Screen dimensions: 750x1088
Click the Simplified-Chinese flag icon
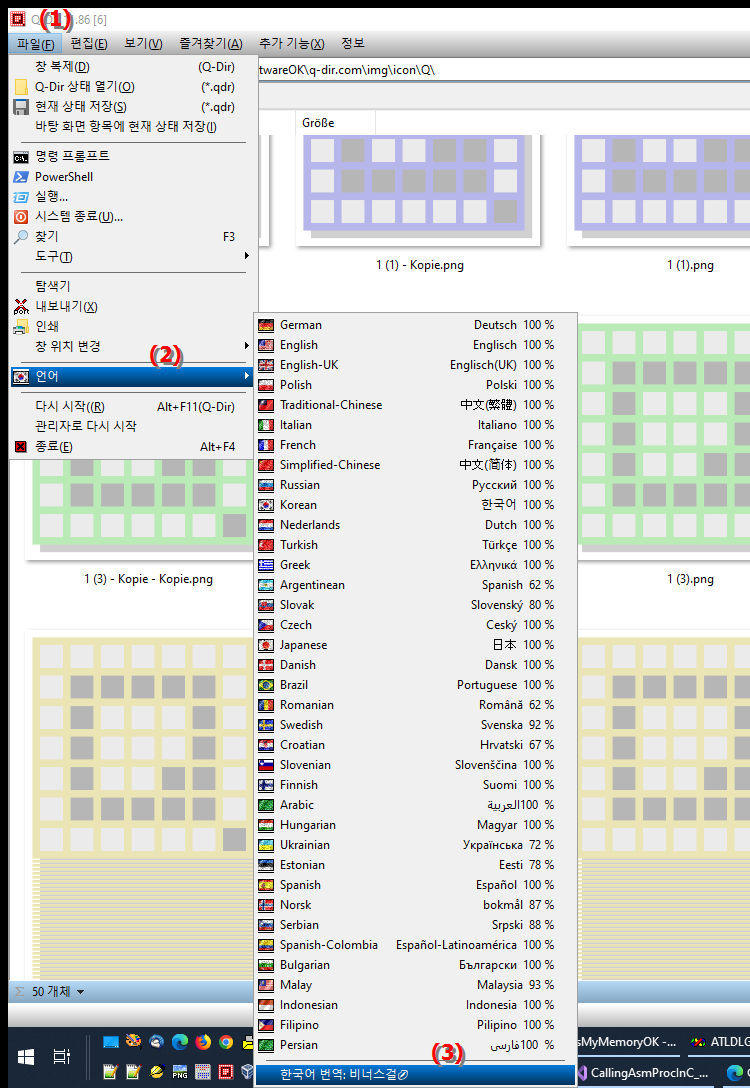[266, 465]
